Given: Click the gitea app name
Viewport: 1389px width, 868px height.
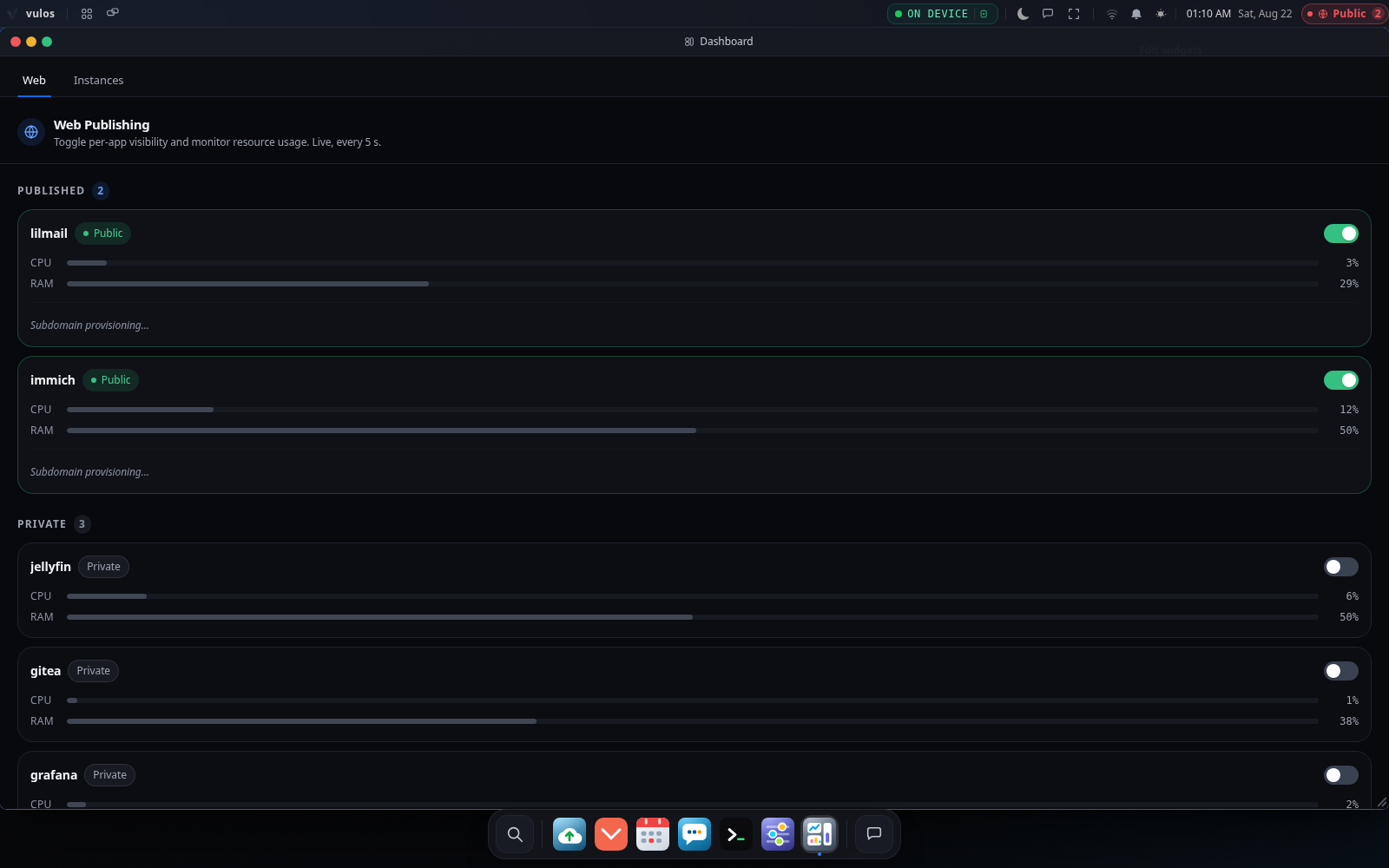Looking at the screenshot, I should (45, 671).
